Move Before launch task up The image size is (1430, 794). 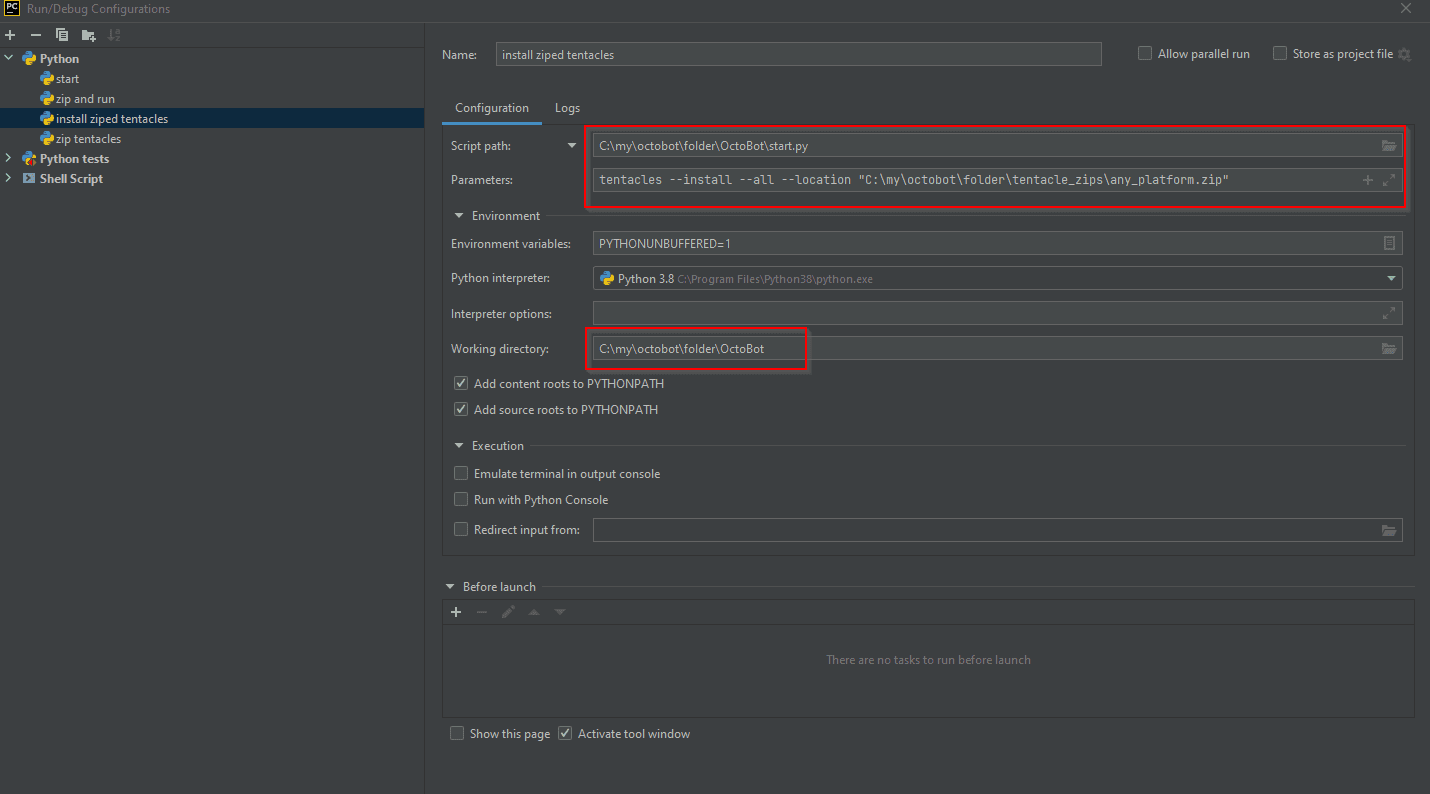[534, 612]
